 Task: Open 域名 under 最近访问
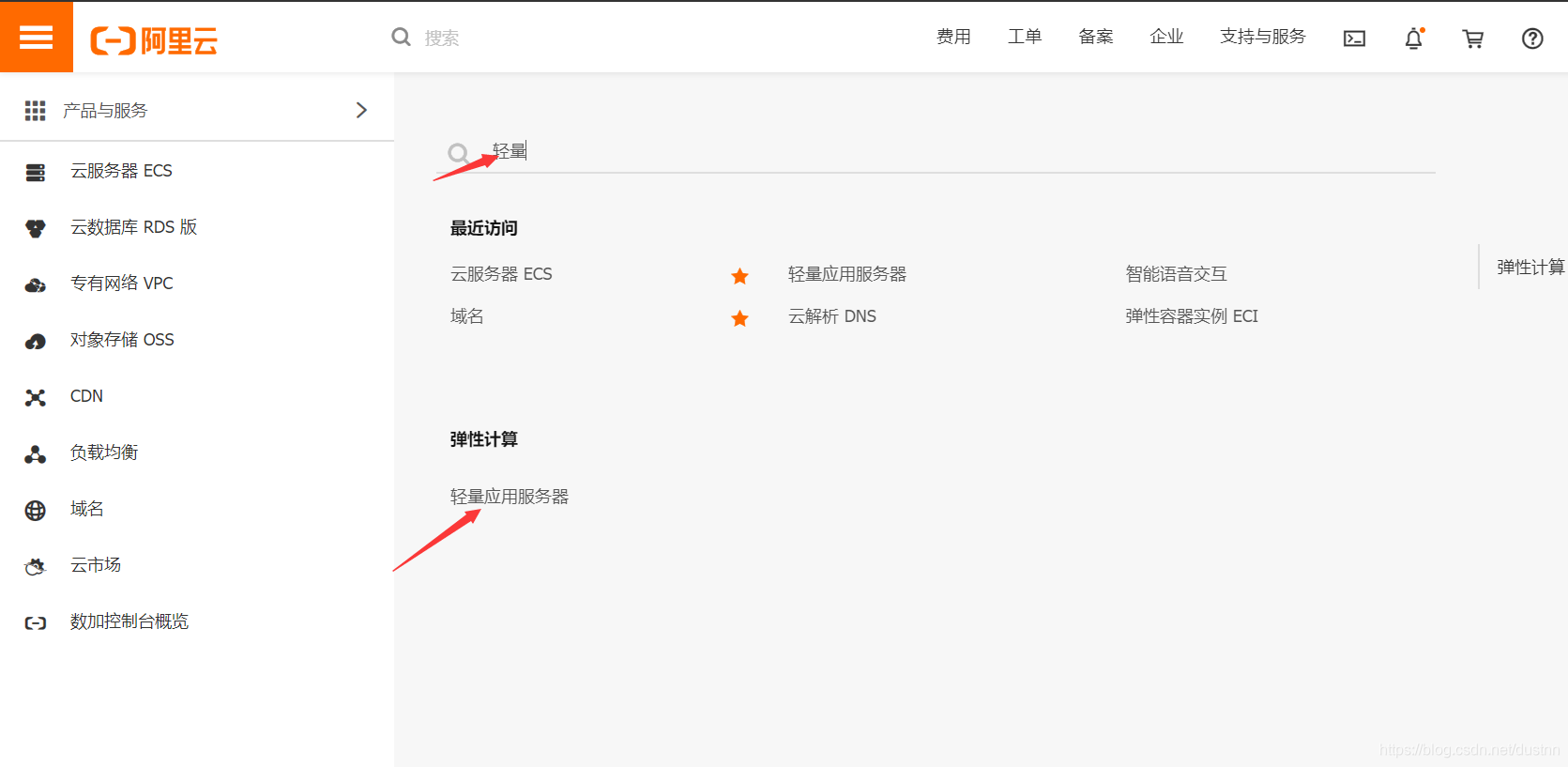466,316
